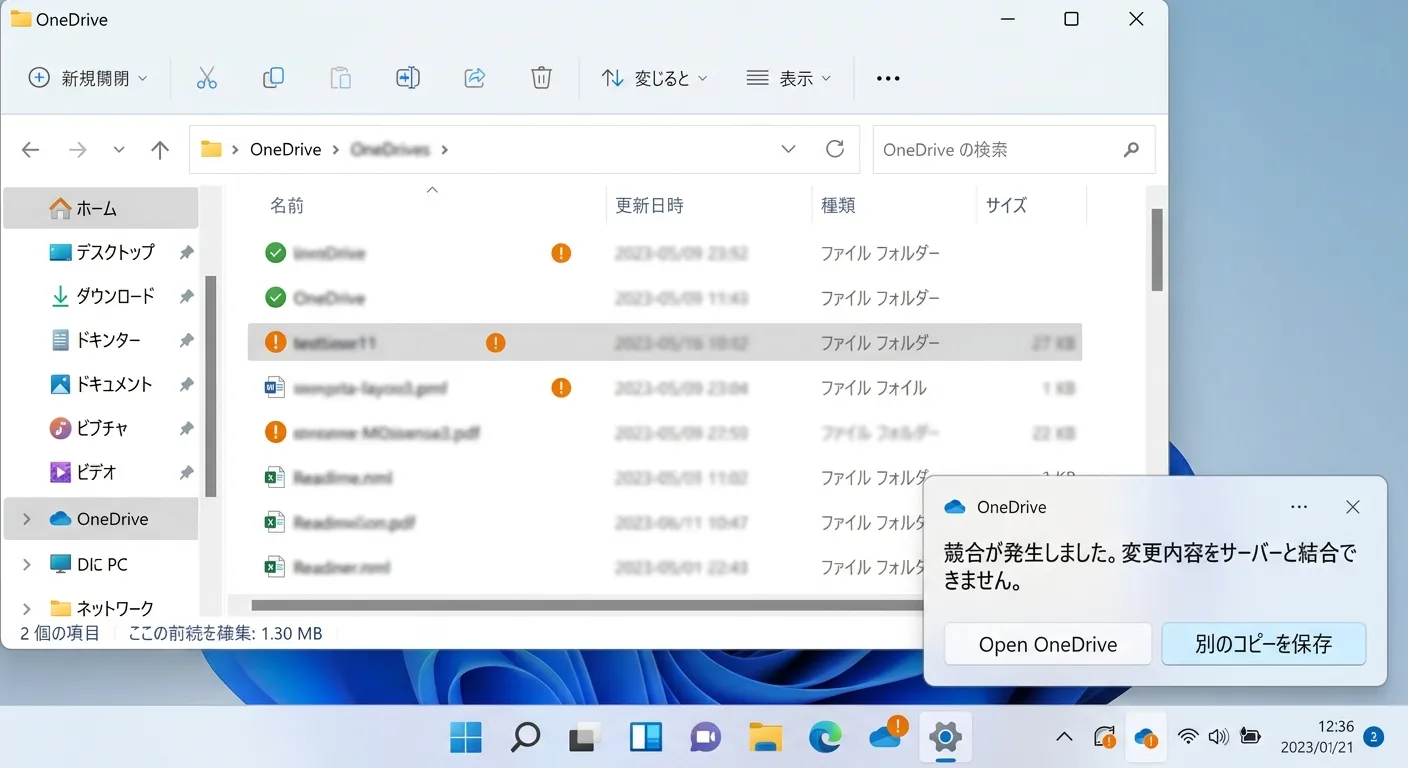Click the Copy icon in toolbar
Image resolution: width=1408 pixels, height=768 pixels.
click(273, 78)
